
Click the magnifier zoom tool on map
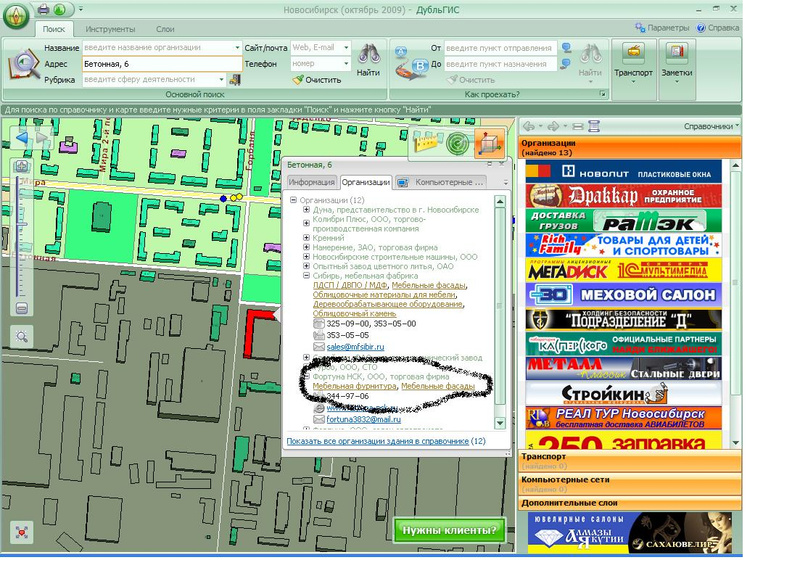coord(21,337)
